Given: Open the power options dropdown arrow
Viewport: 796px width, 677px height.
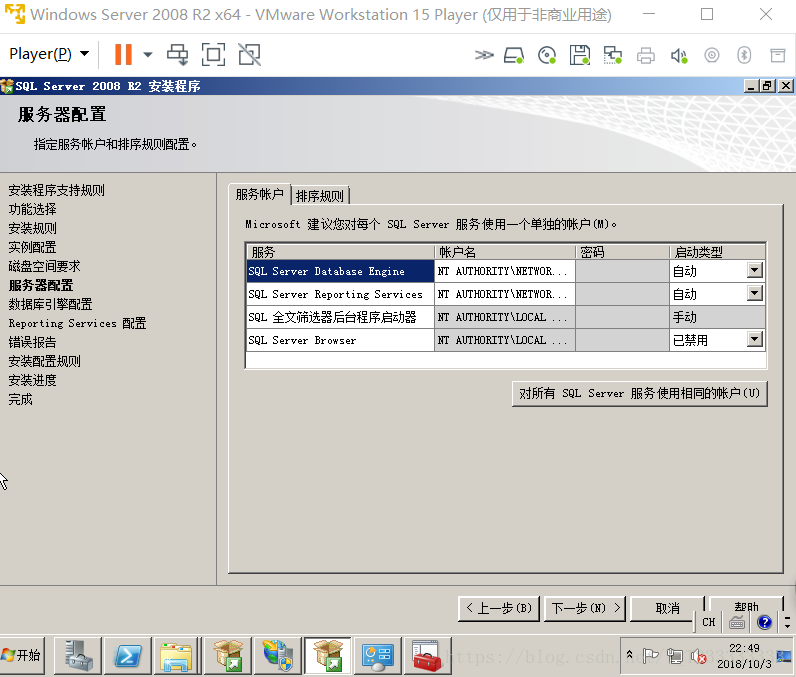Looking at the screenshot, I should point(148,54).
